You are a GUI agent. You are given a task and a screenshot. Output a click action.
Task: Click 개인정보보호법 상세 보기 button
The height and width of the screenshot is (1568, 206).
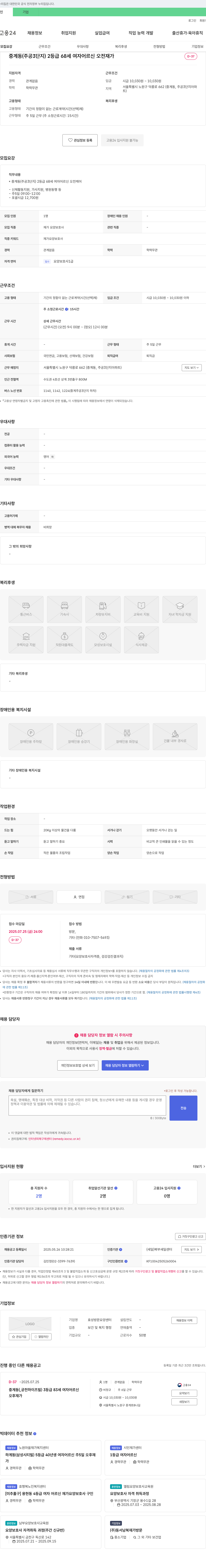tap(78, 1065)
